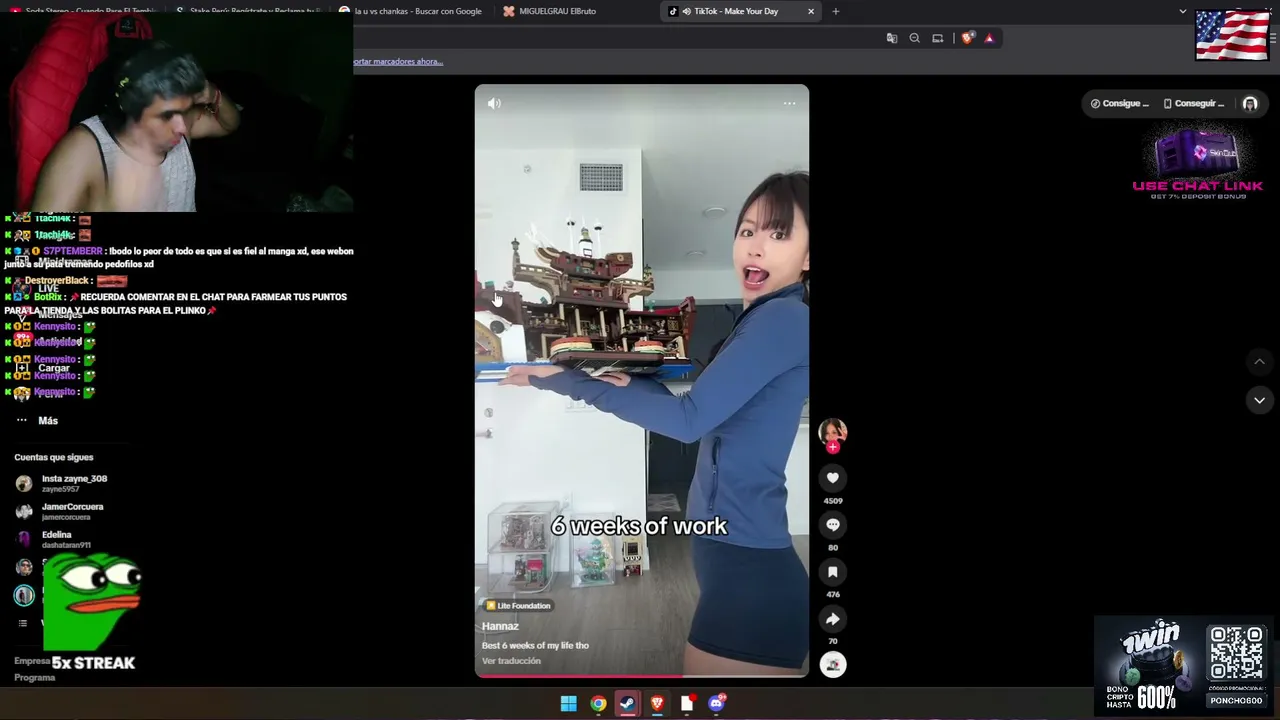The image size is (1280, 720).
Task: Go to the next video arrow
Action: pos(1259,400)
